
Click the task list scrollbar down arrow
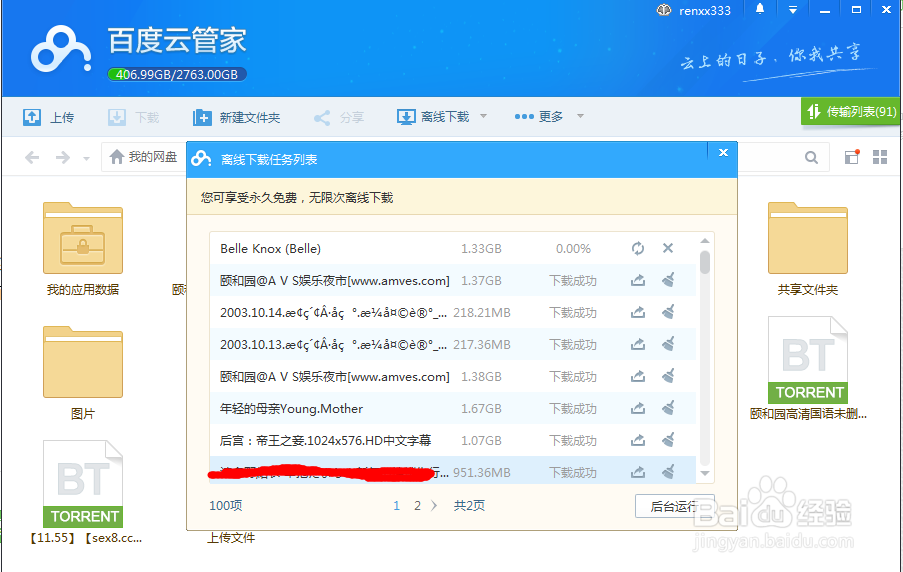pyautogui.click(x=705, y=473)
